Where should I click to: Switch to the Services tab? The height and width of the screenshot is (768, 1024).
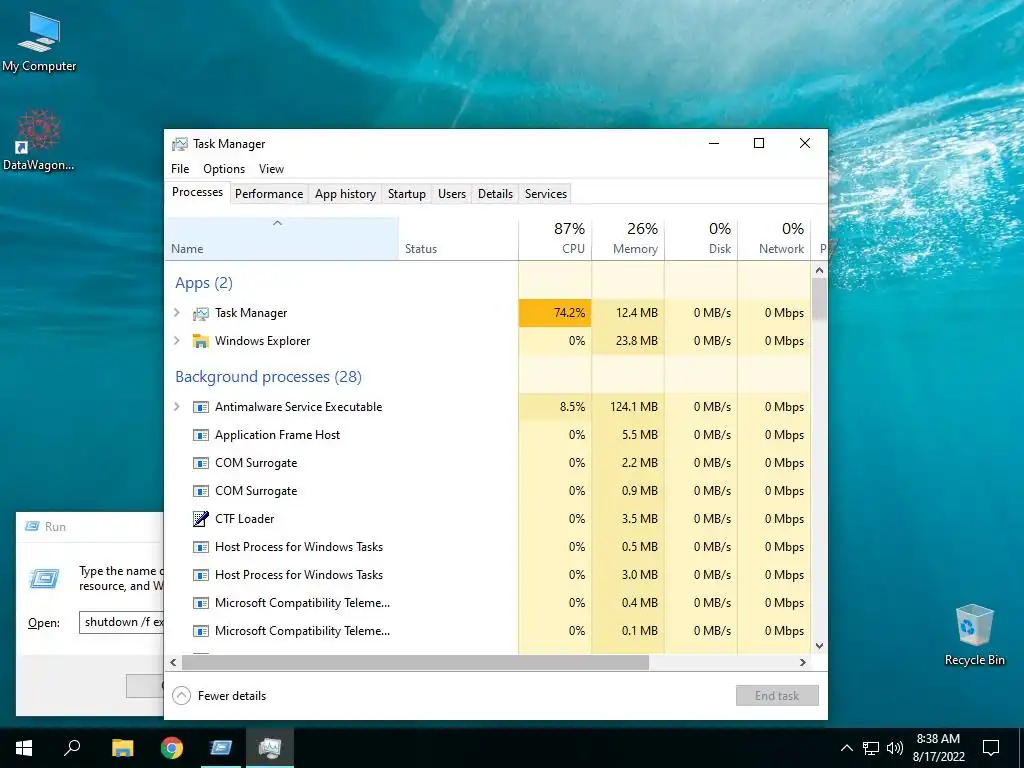(x=546, y=194)
